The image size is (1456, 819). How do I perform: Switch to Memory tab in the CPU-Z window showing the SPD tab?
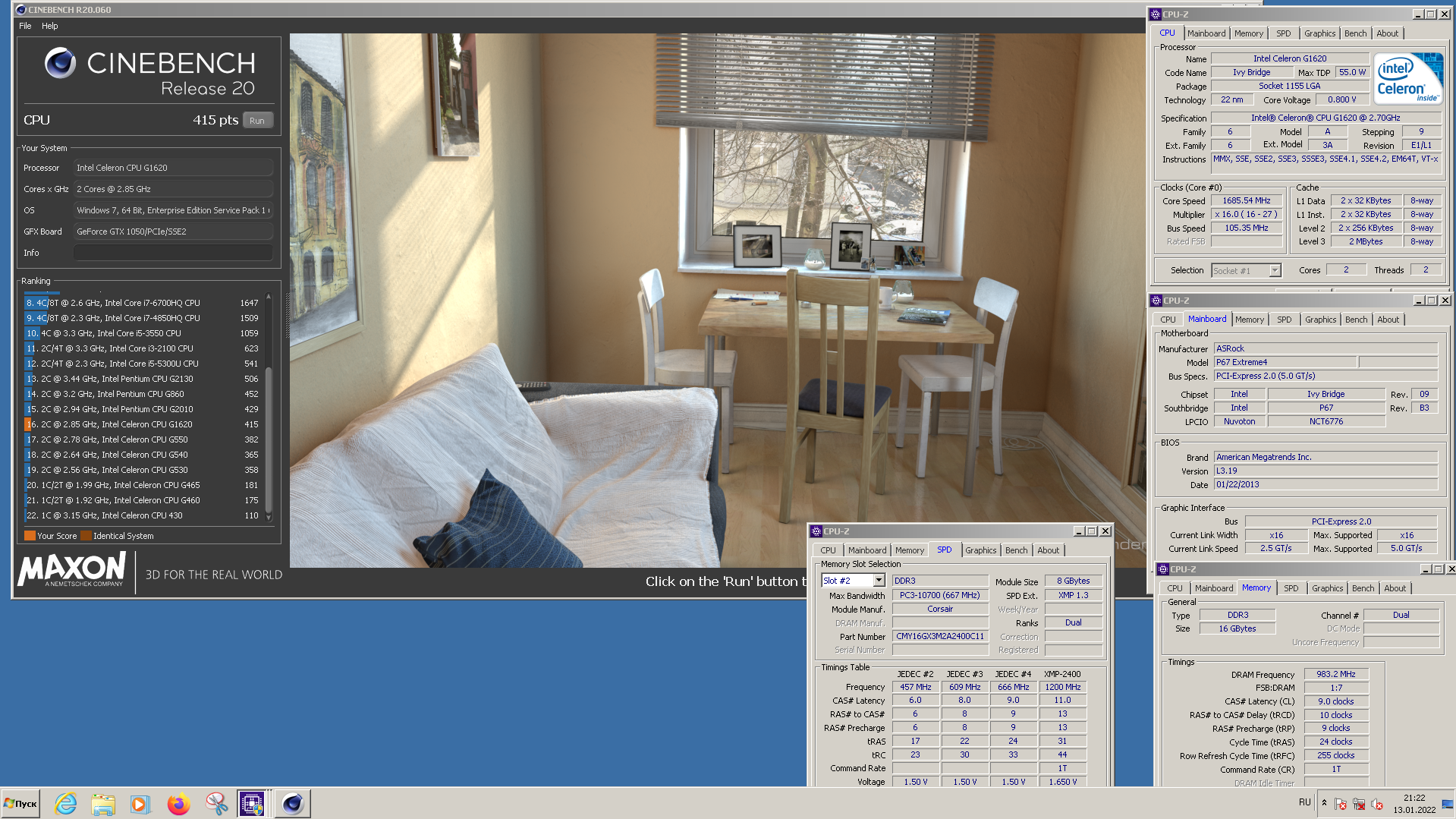pyautogui.click(x=909, y=550)
